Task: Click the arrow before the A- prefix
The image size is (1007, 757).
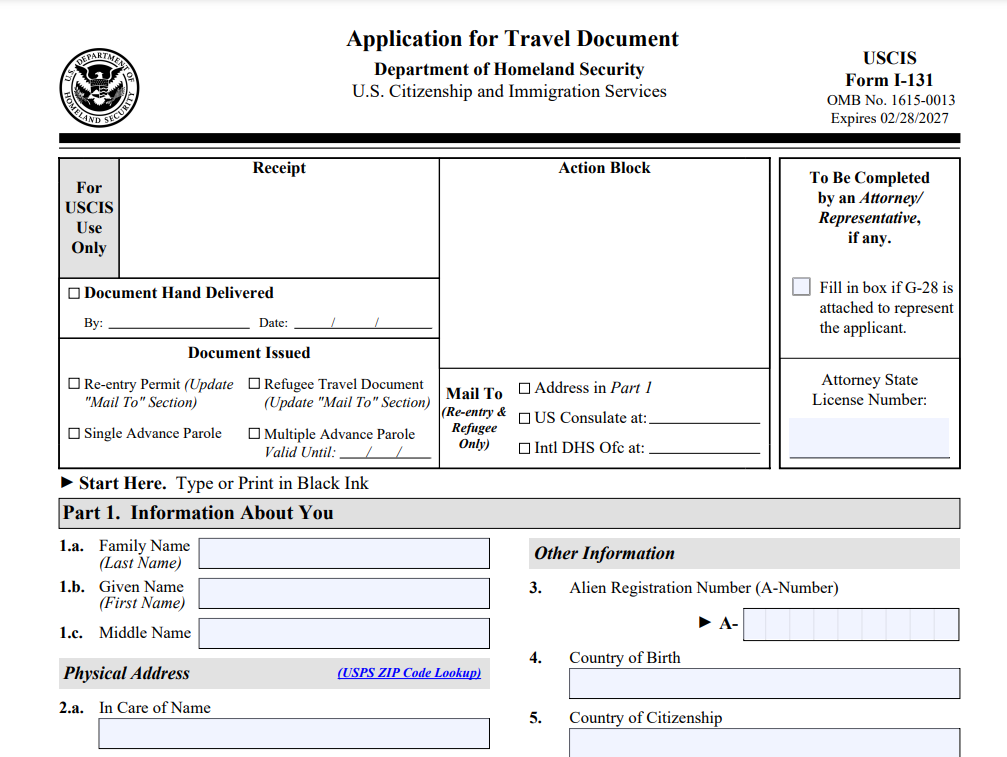Action: tap(705, 622)
